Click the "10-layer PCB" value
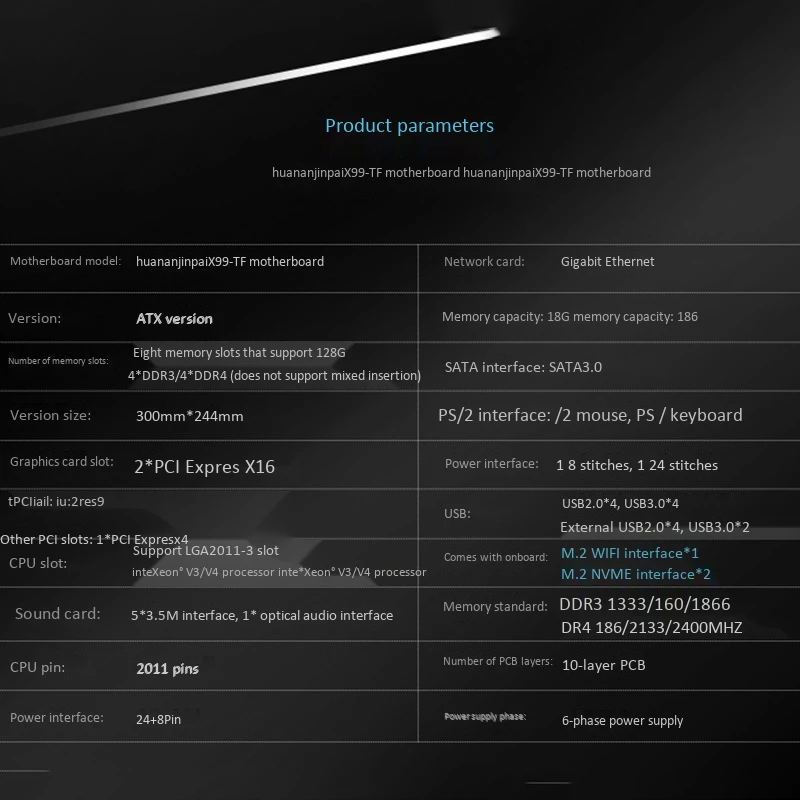Viewport: 800px width, 800px height. [x=603, y=665]
